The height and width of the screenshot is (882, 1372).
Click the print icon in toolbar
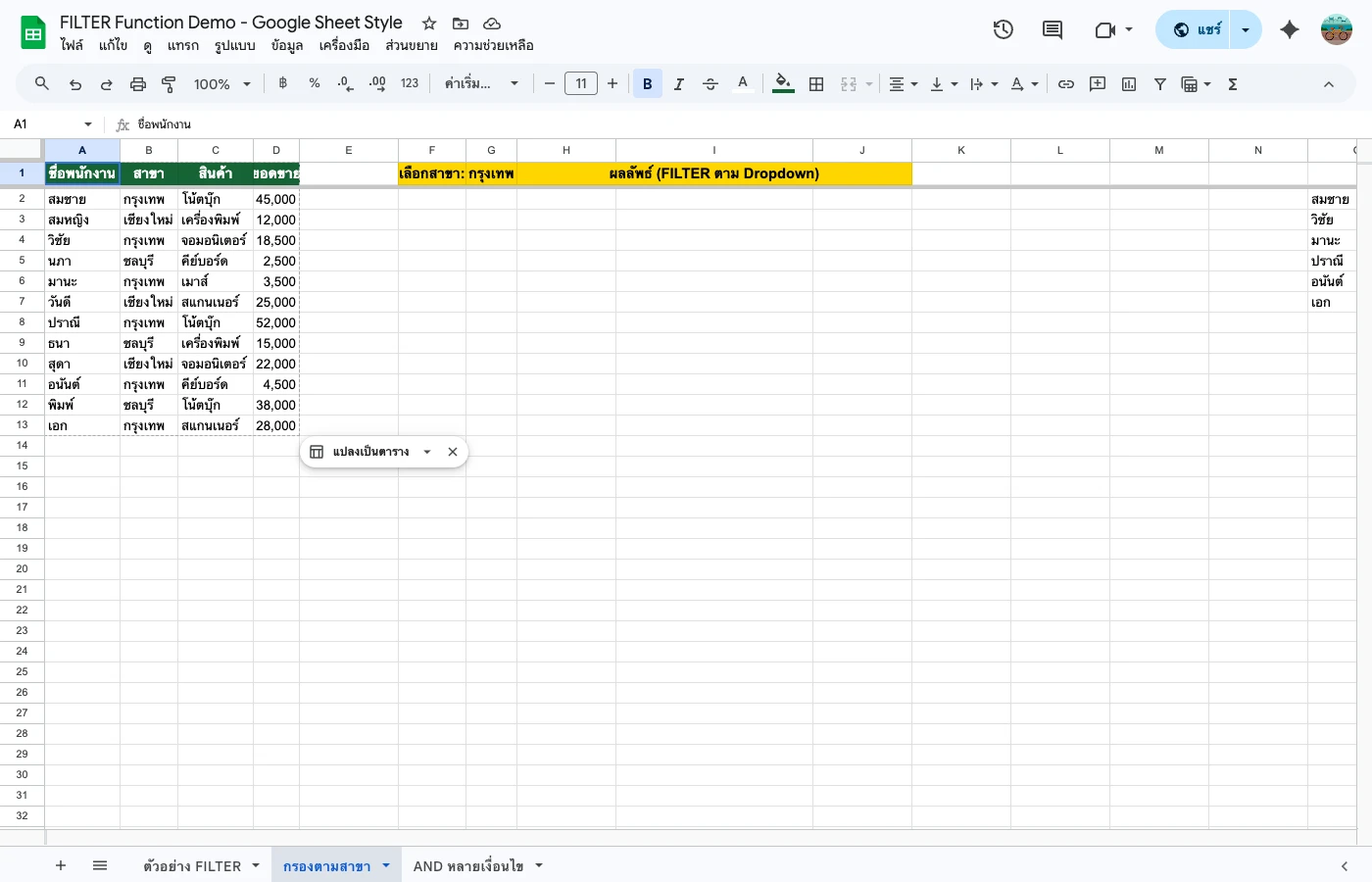click(x=138, y=84)
